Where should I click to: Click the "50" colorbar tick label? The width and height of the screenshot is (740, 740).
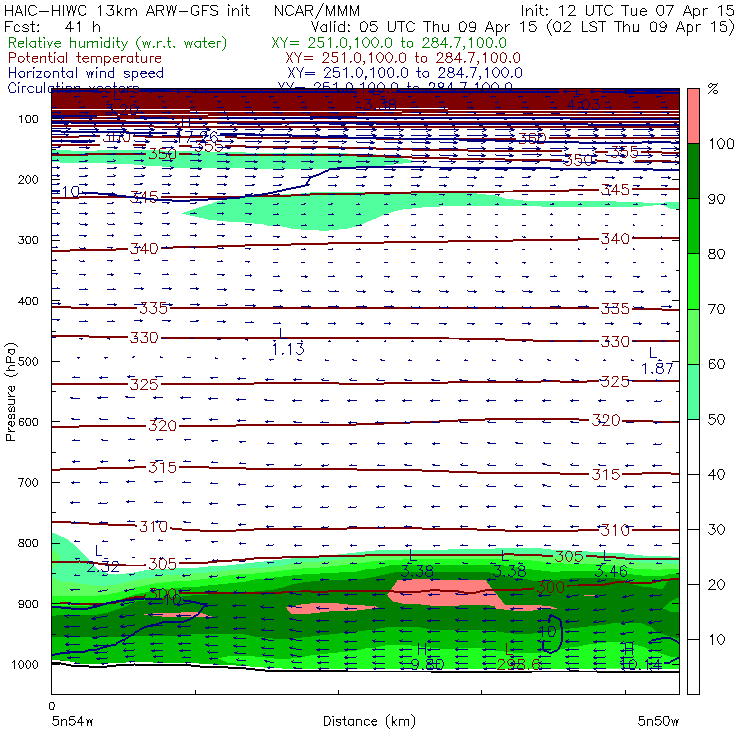pos(716,420)
